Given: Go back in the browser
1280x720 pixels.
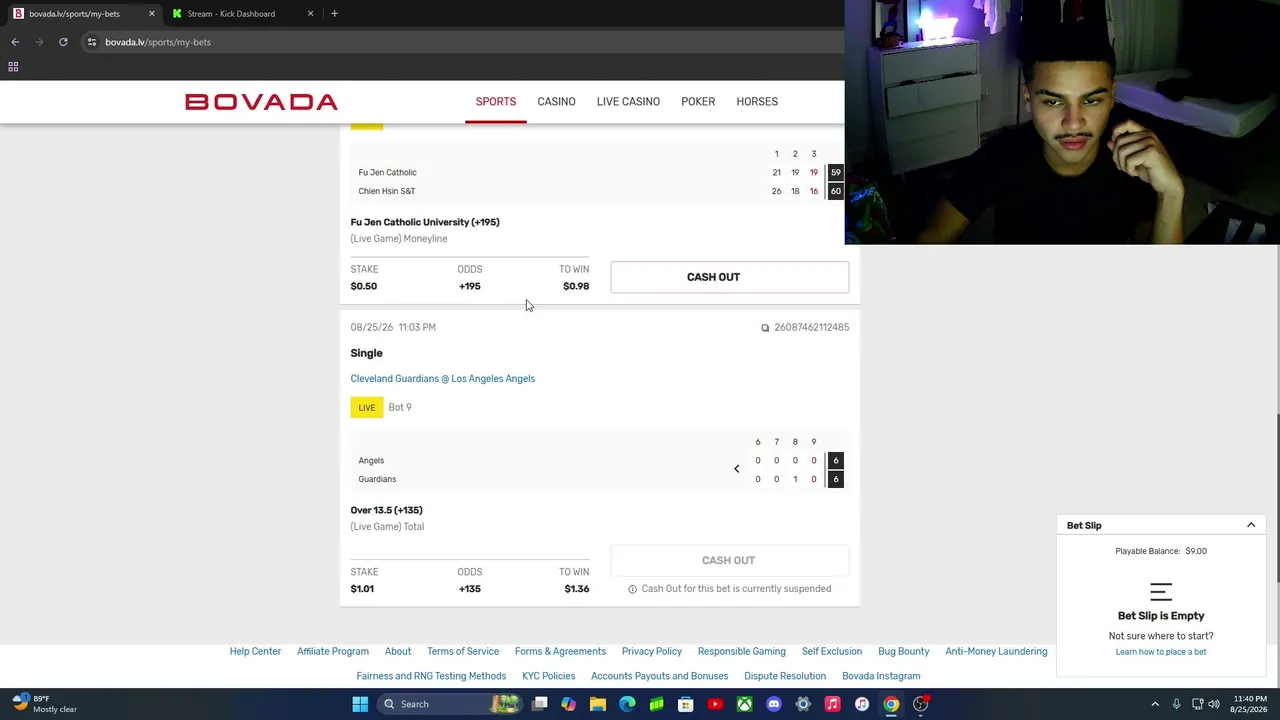Looking at the screenshot, I should [15, 42].
